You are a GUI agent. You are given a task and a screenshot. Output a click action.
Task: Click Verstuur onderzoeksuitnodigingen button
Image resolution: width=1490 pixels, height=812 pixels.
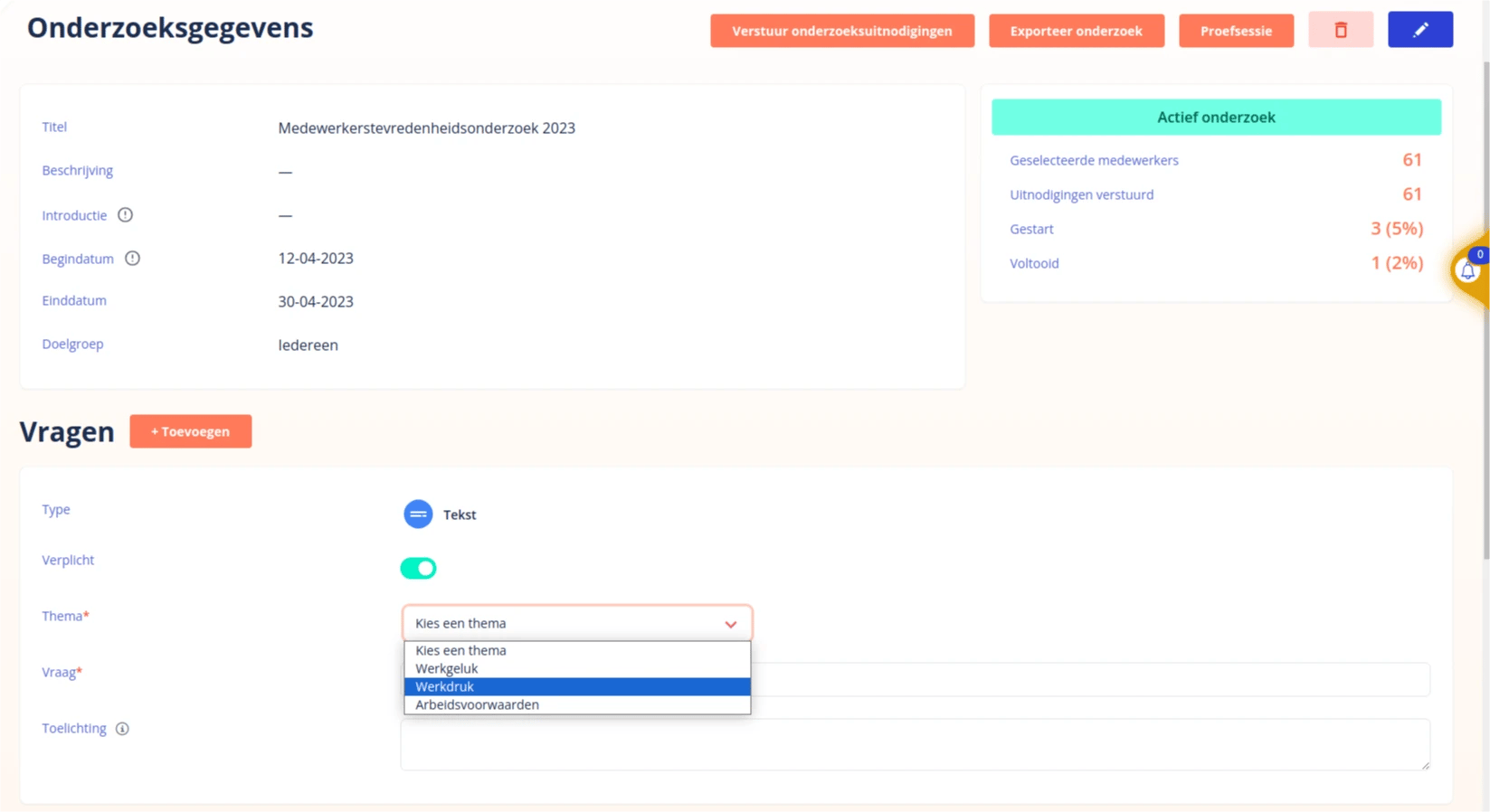coord(842,31)
